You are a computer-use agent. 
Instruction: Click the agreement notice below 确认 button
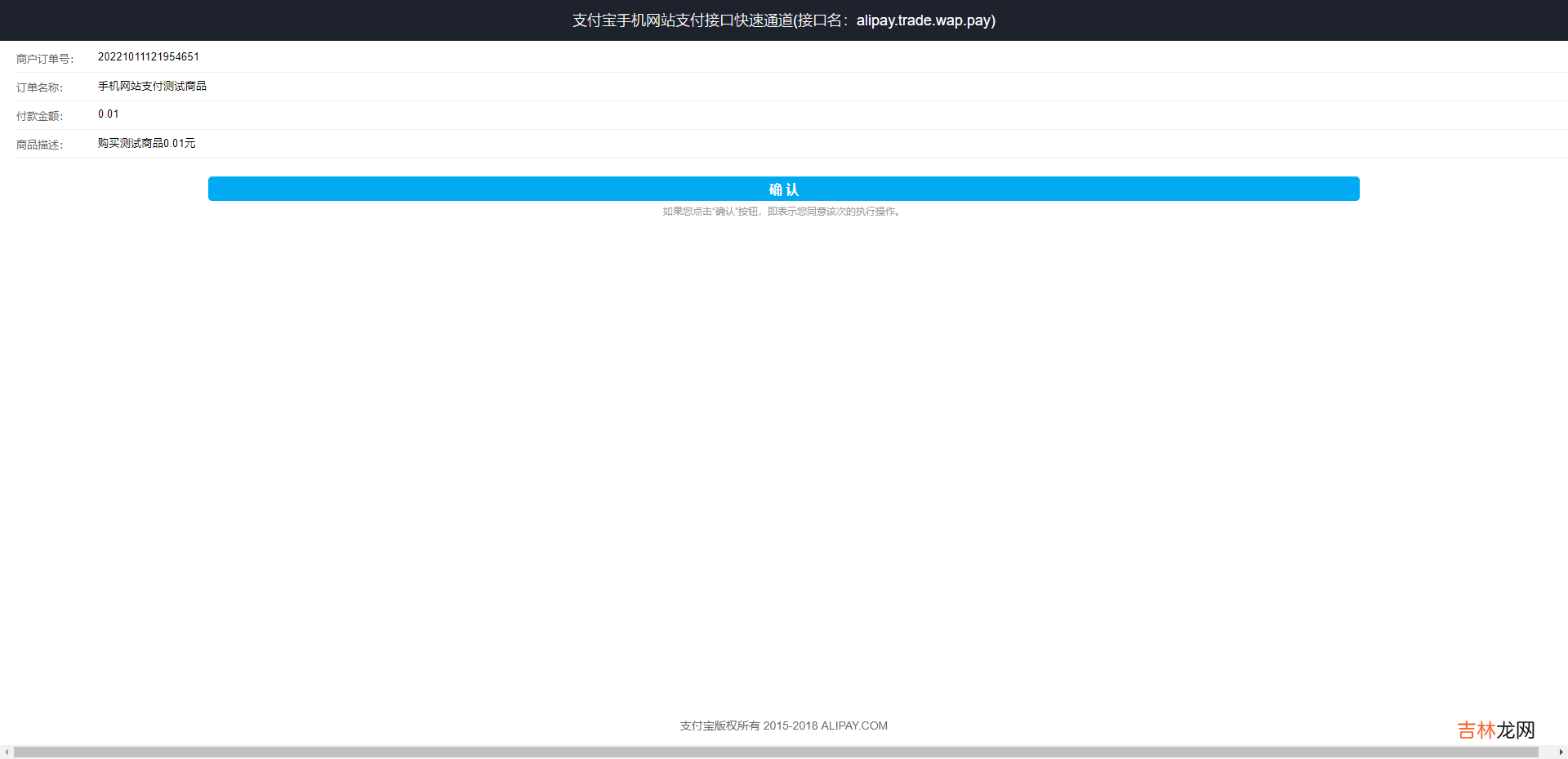click(782, 212)
